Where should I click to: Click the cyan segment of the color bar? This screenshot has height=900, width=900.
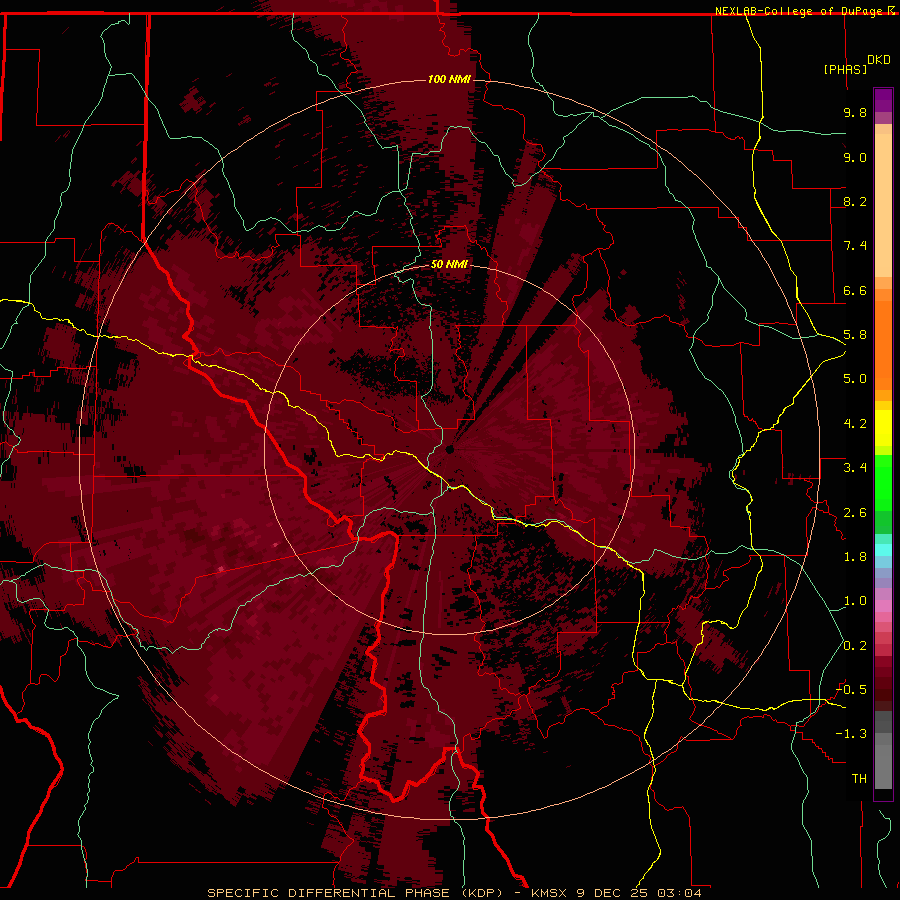pyautogui.click(x=883, y=550)
